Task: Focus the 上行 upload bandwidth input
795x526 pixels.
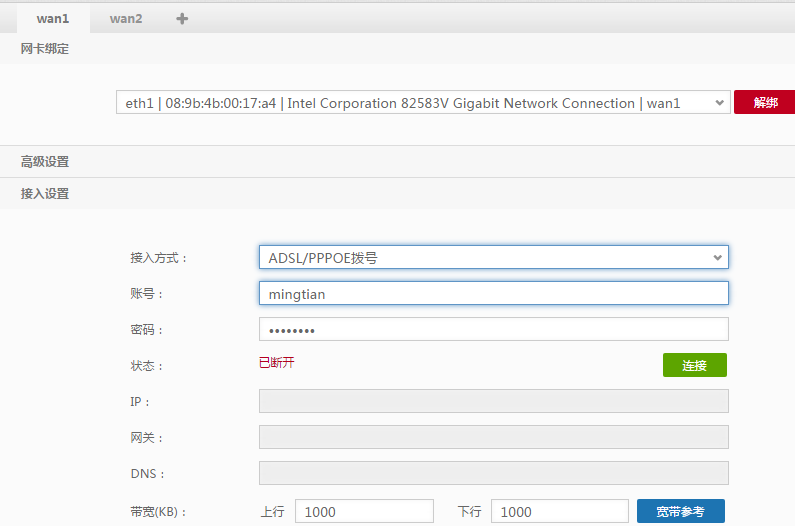Action: pyautogui.click(x=364, y=511)
